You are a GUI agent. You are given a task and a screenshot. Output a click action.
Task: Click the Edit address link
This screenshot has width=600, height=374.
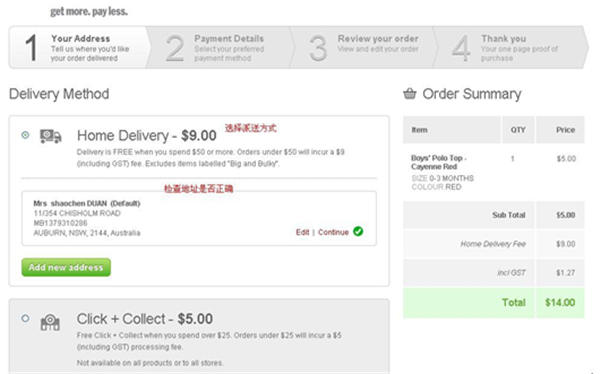coord(302,232)
